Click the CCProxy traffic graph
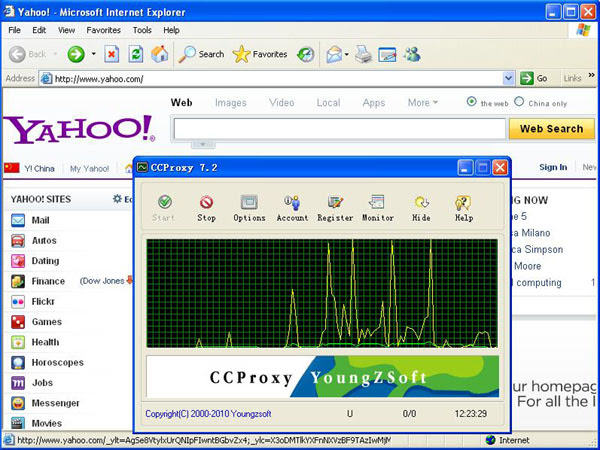This screenshot has height=450, width=600. click(x=322, y=293)
